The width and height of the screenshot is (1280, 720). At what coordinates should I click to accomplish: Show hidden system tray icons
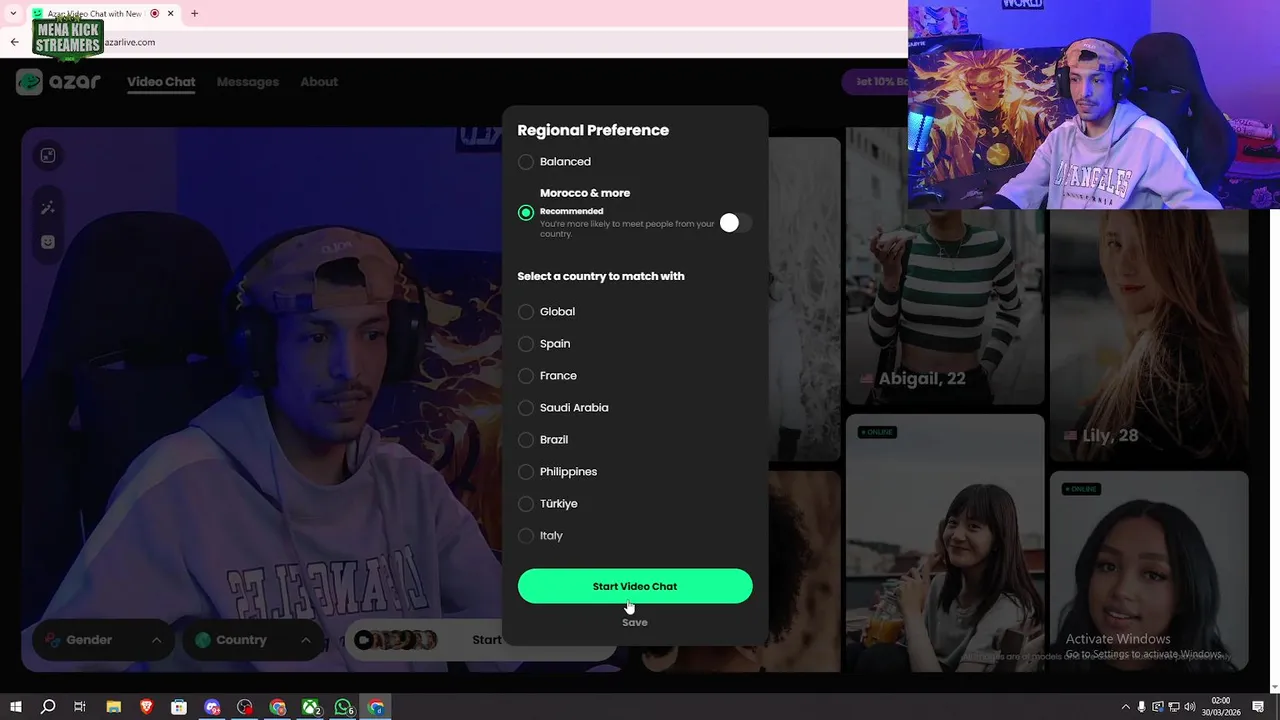click(x=1126, y=707)
